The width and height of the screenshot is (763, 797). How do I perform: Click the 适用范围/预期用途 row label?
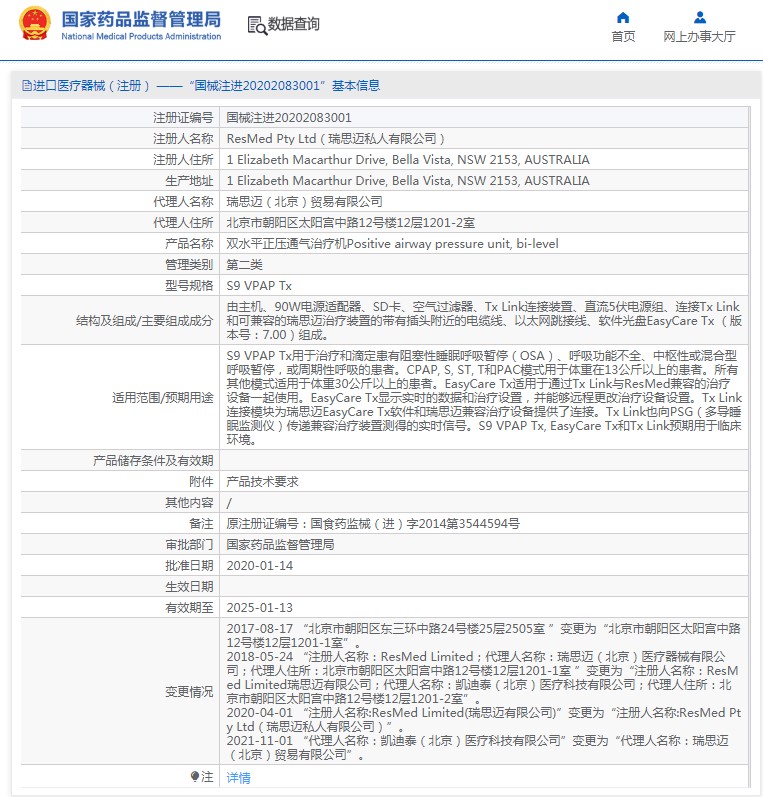(x=163, y=397)
